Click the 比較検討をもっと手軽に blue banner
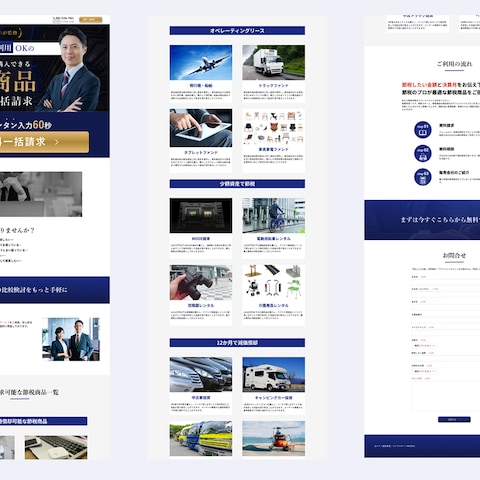This screenshot has height=480, width=480. tap(55, 290)
